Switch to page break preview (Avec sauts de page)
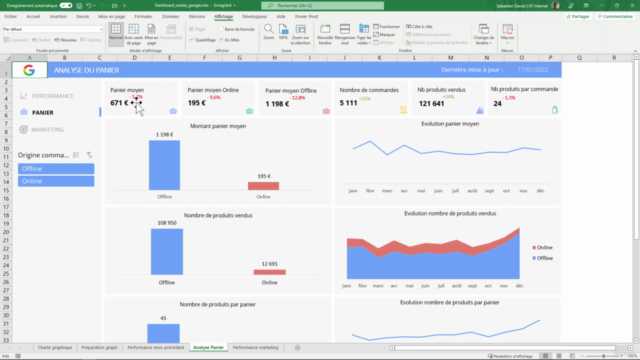Viewport: 640px width, 360px height. pos(133,34)
